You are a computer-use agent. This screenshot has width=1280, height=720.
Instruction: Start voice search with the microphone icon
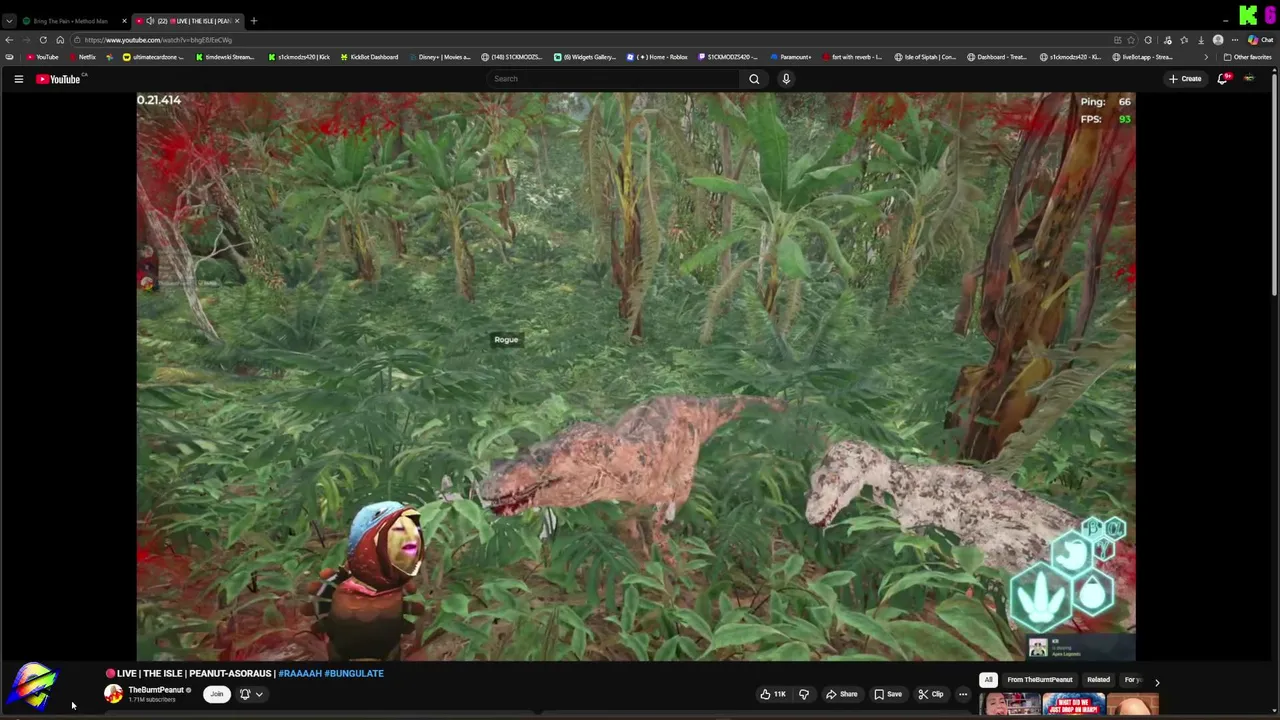pyautogui.click(x=786, y=79)
